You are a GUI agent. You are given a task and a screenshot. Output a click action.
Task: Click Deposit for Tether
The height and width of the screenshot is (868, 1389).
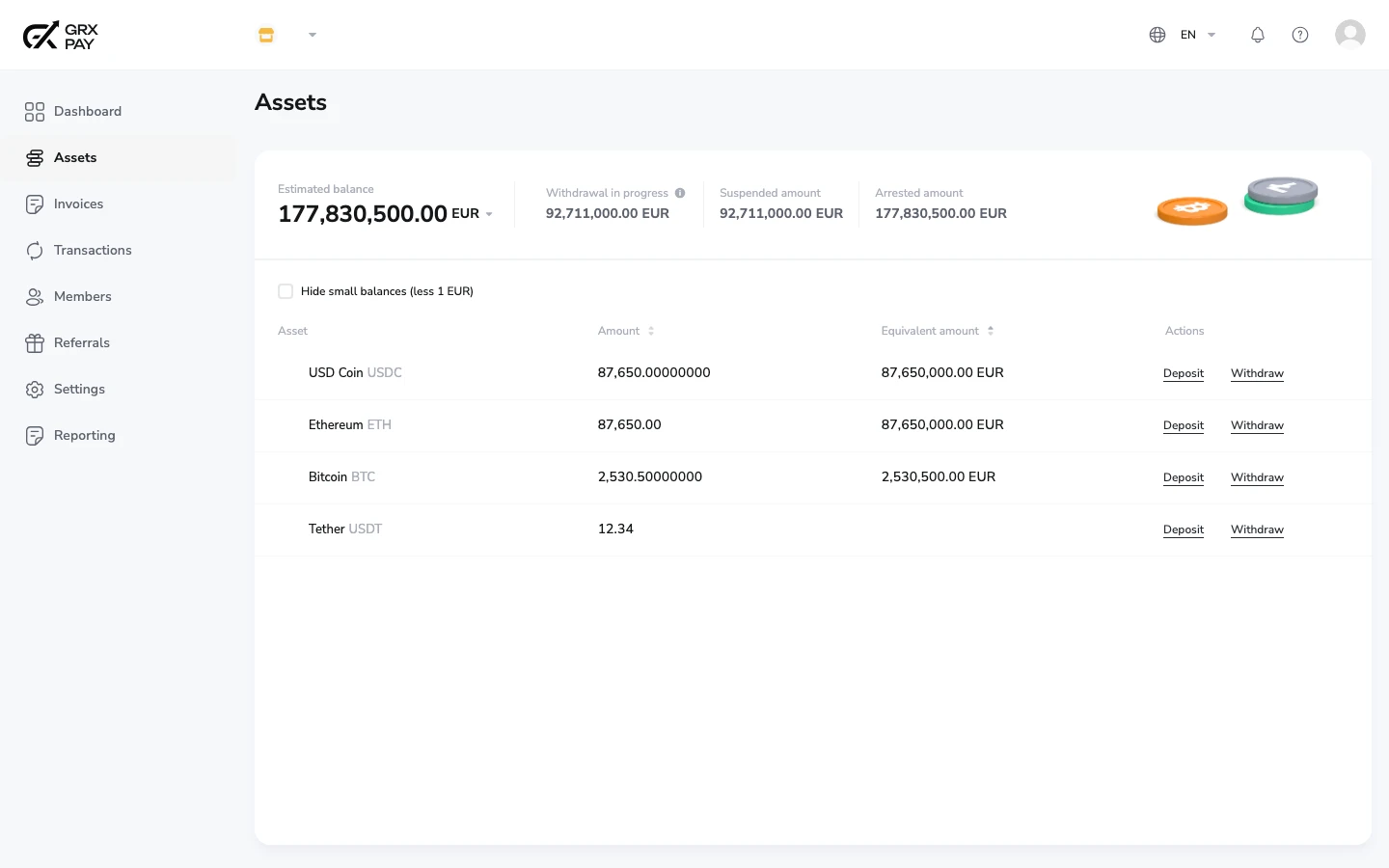click(x=1184, y=529)
